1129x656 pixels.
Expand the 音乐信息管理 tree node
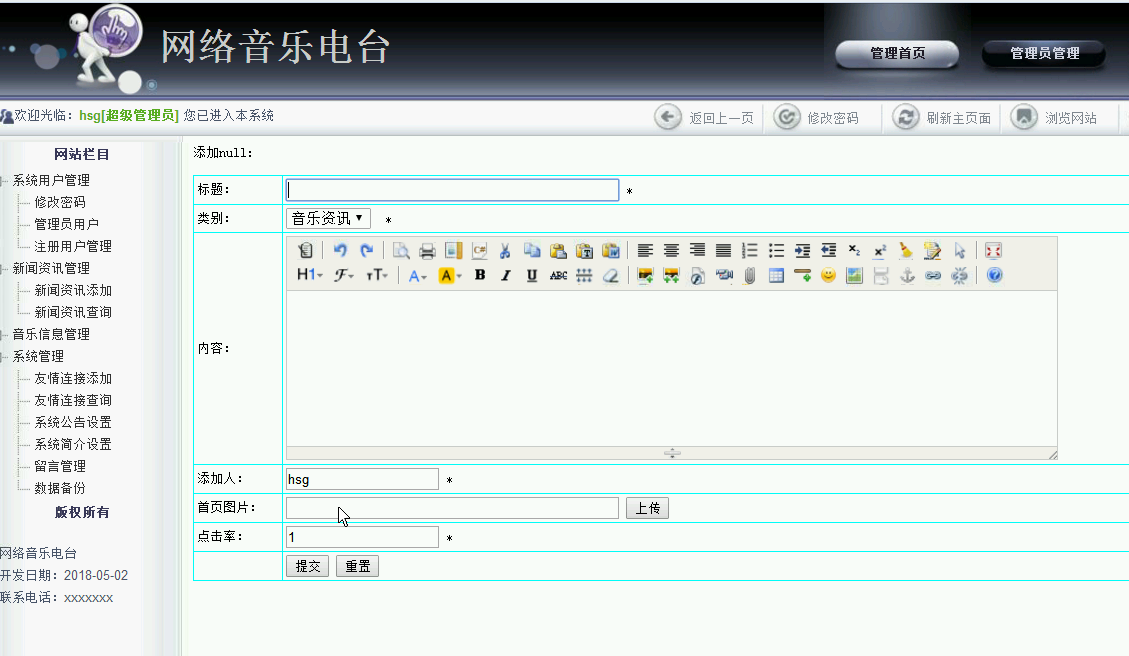pyautogui.click(x=4, y=334)
